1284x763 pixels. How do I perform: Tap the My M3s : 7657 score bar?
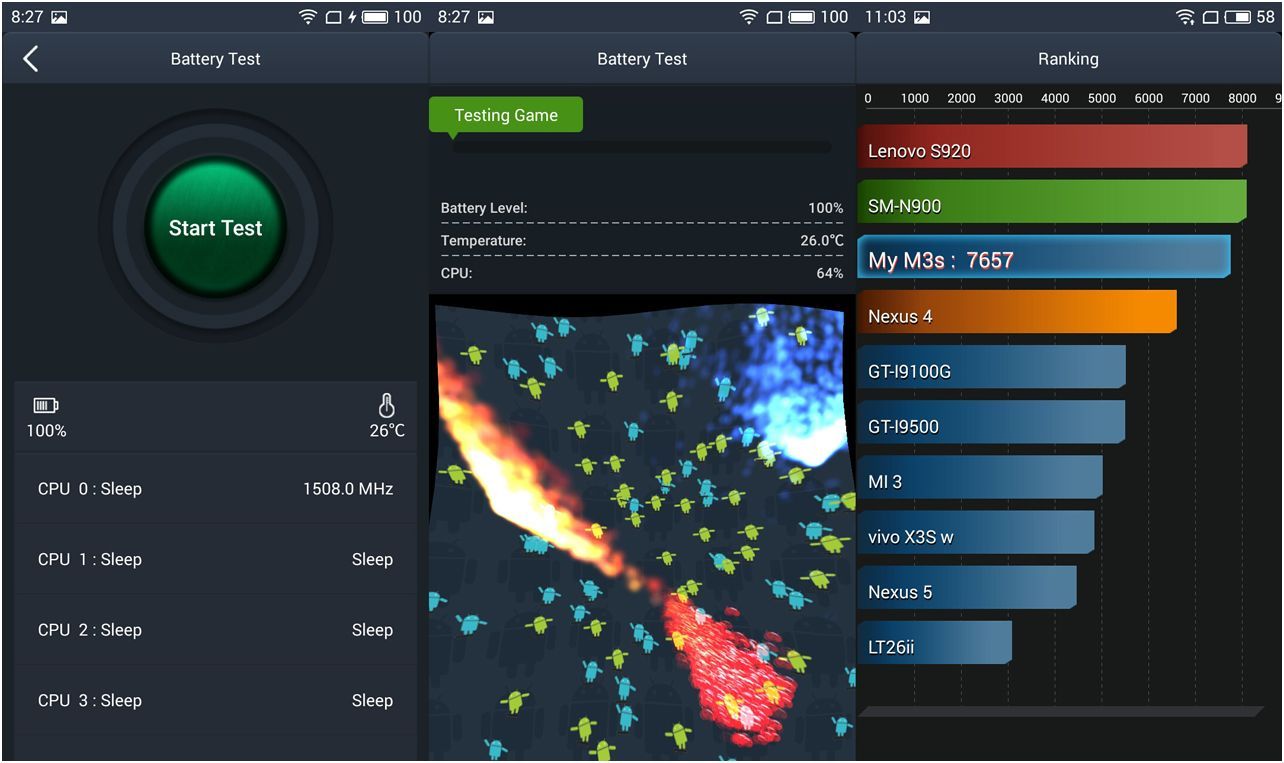1043,258
